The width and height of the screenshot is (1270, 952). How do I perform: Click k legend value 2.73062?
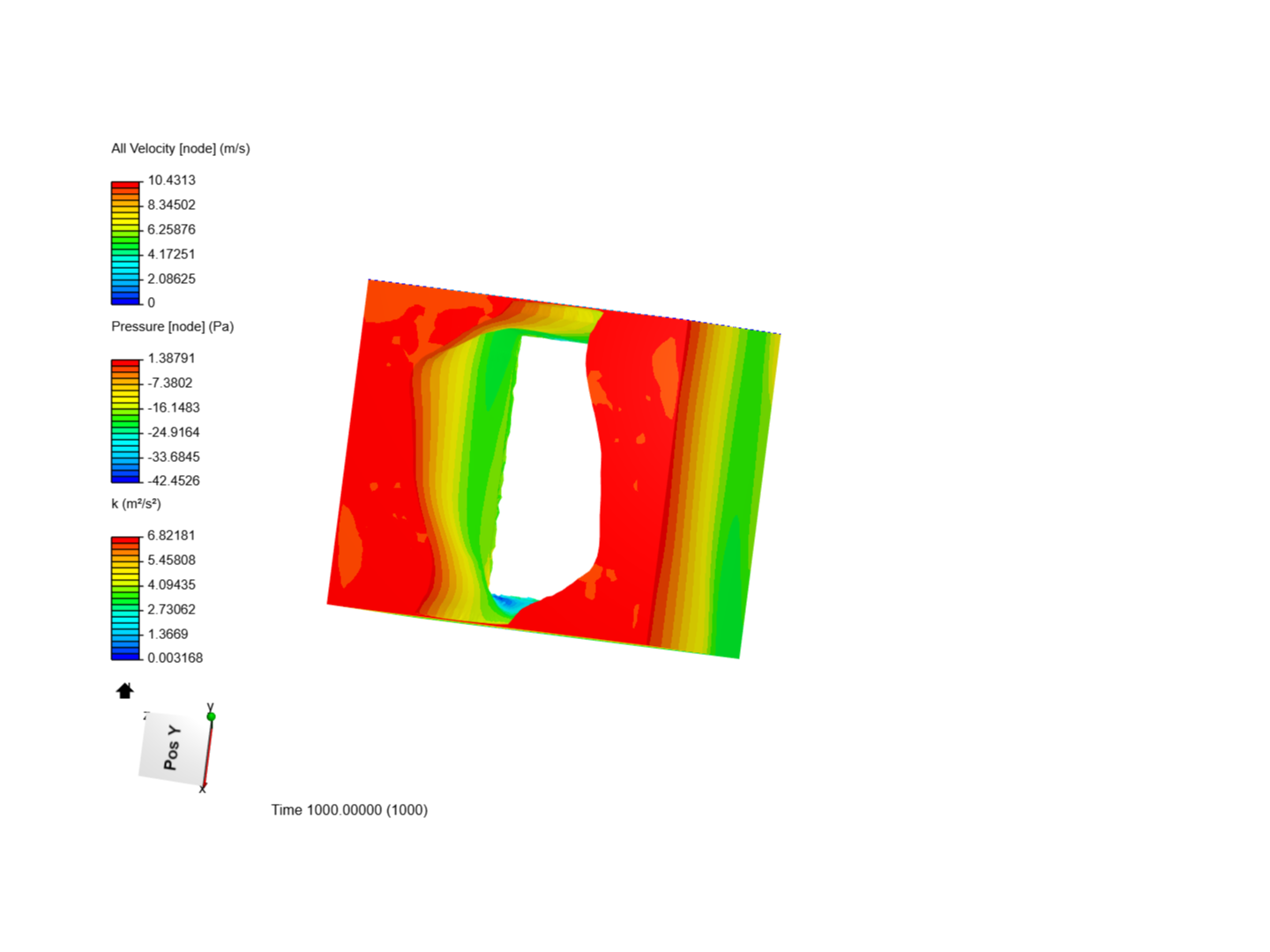(171, 609)
